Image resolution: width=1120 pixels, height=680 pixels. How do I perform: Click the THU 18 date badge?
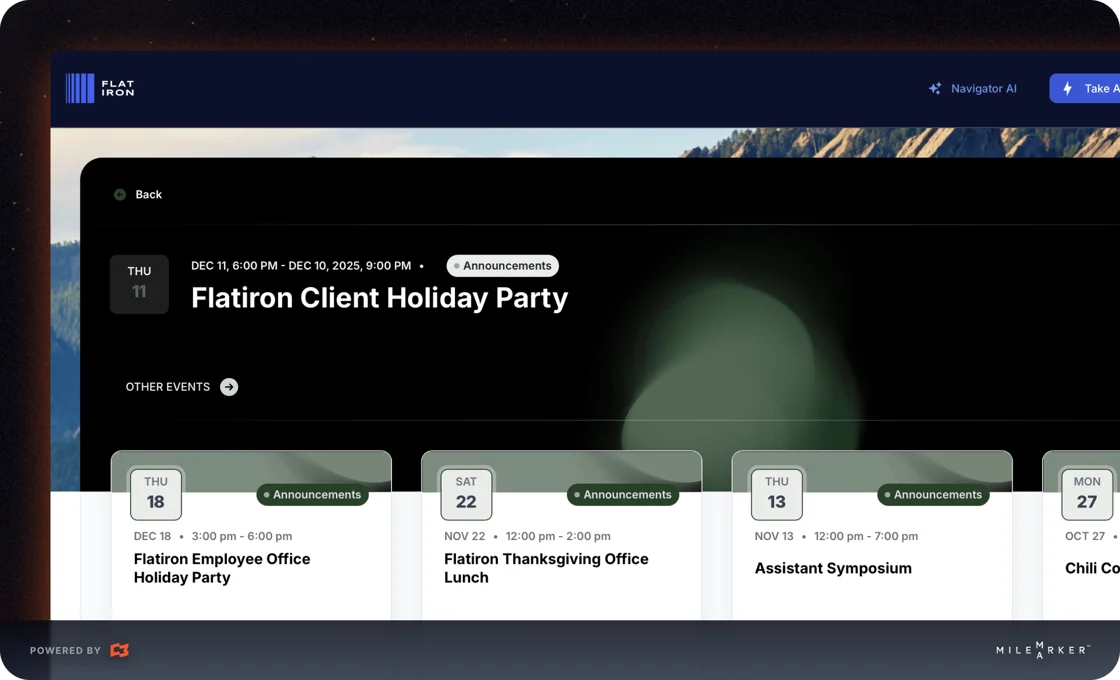pos(156,494)
